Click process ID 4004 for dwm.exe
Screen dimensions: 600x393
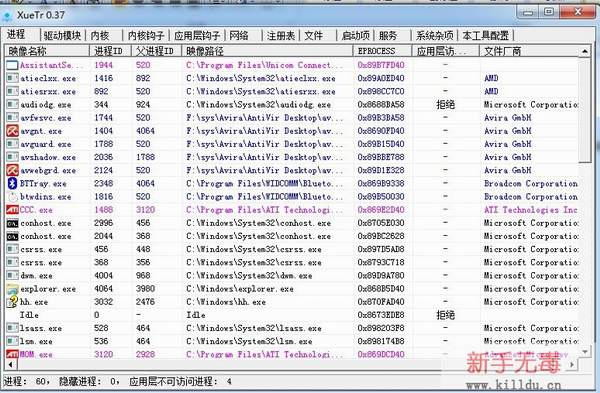[x=103, y=276]
